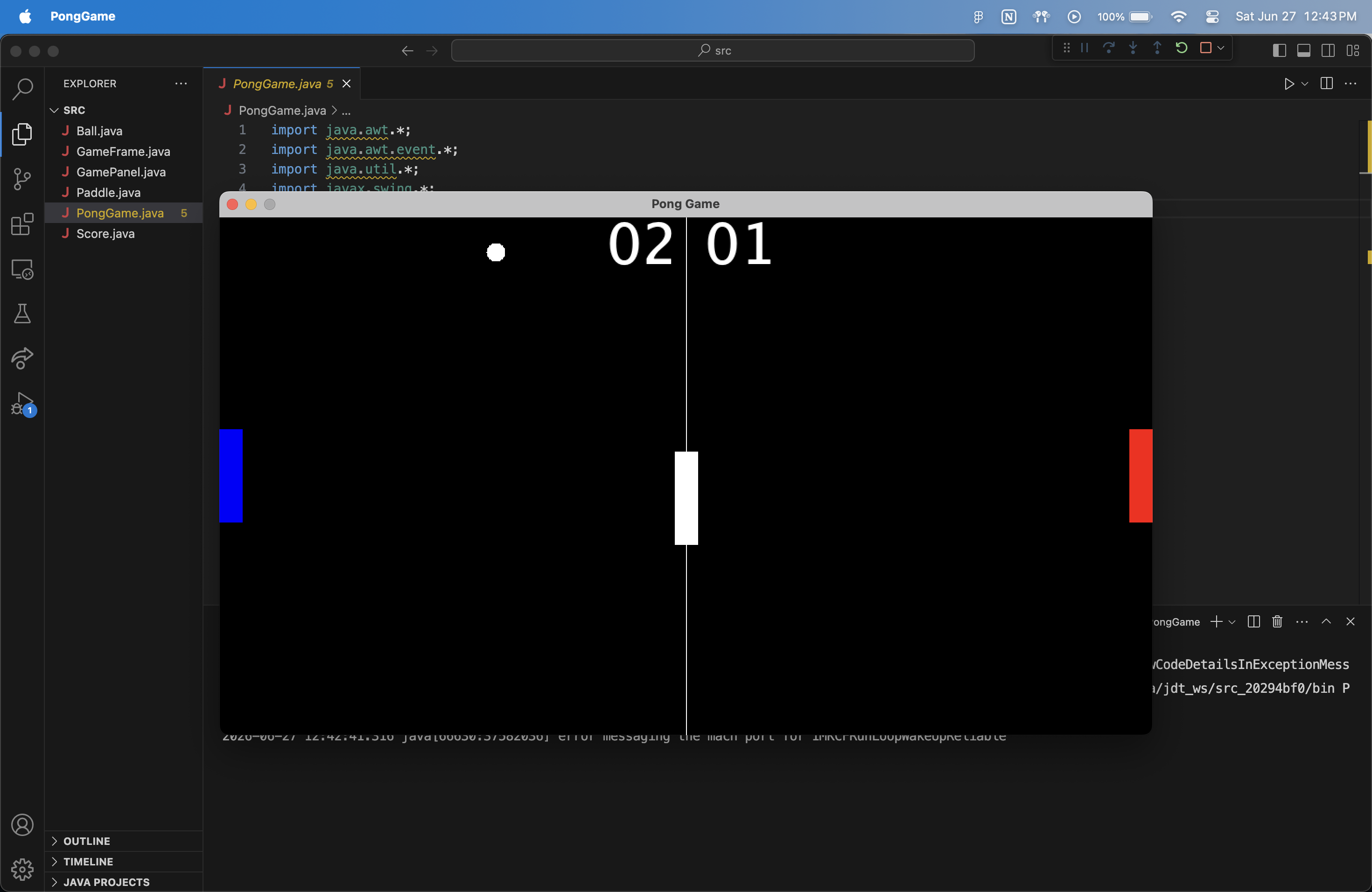The height and width of the screenshot is (892, 1372).
Task: Open stop button dropdown in debug toolbar
Action: 1221,49
